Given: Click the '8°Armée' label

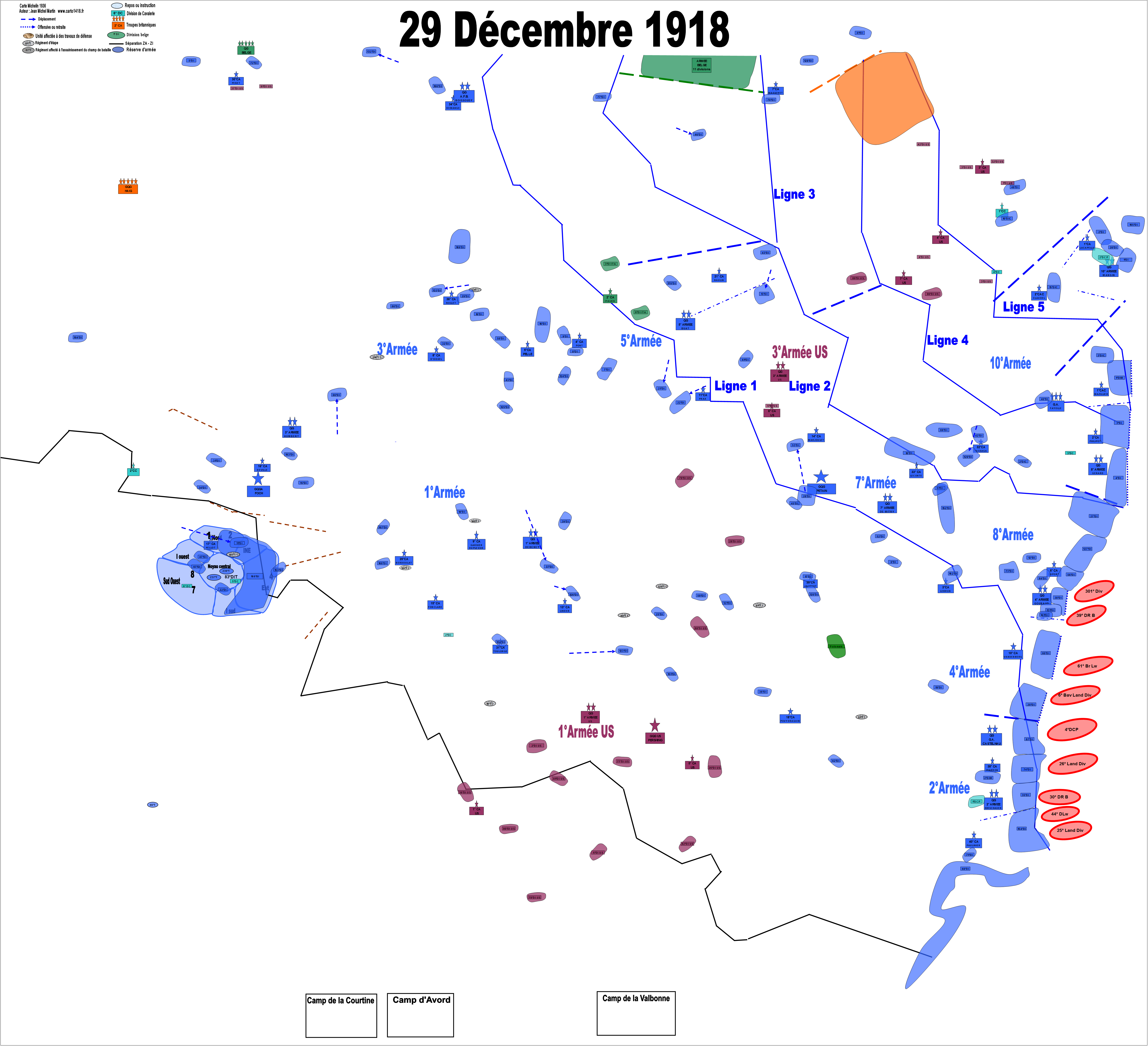Looking at the screenshot, I should pos(1013,534).
